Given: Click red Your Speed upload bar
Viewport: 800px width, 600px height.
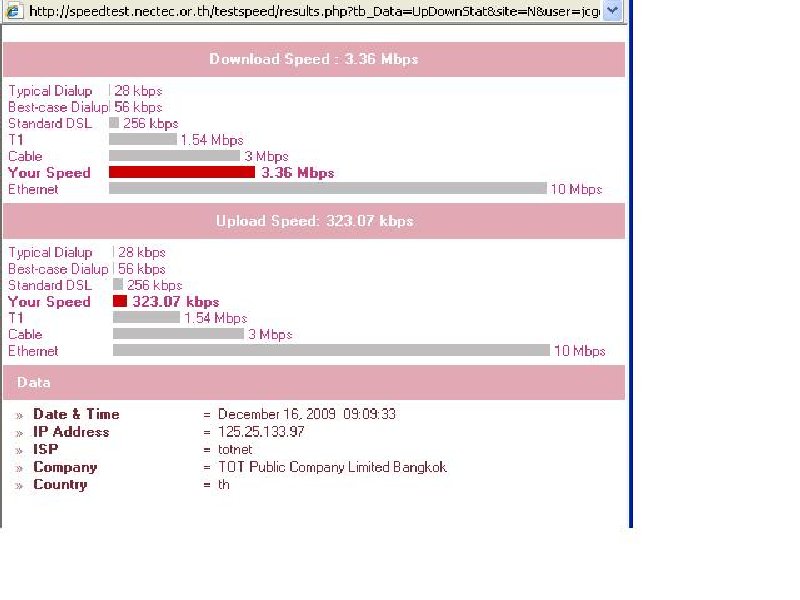Looking at the screenshot, I should pyautogui.click(x=119, y=301).
